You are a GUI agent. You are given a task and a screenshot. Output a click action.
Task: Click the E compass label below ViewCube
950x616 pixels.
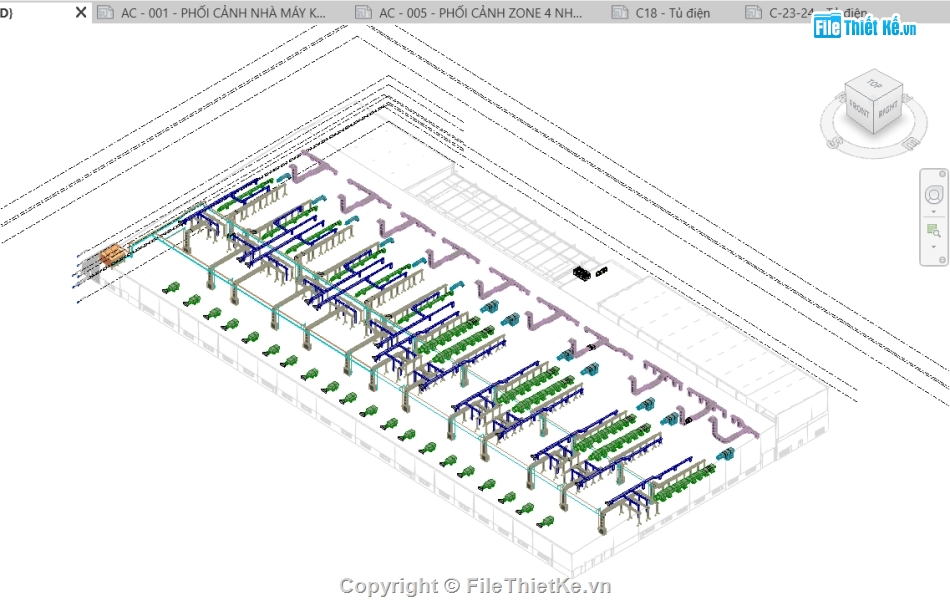pos(909,144)
